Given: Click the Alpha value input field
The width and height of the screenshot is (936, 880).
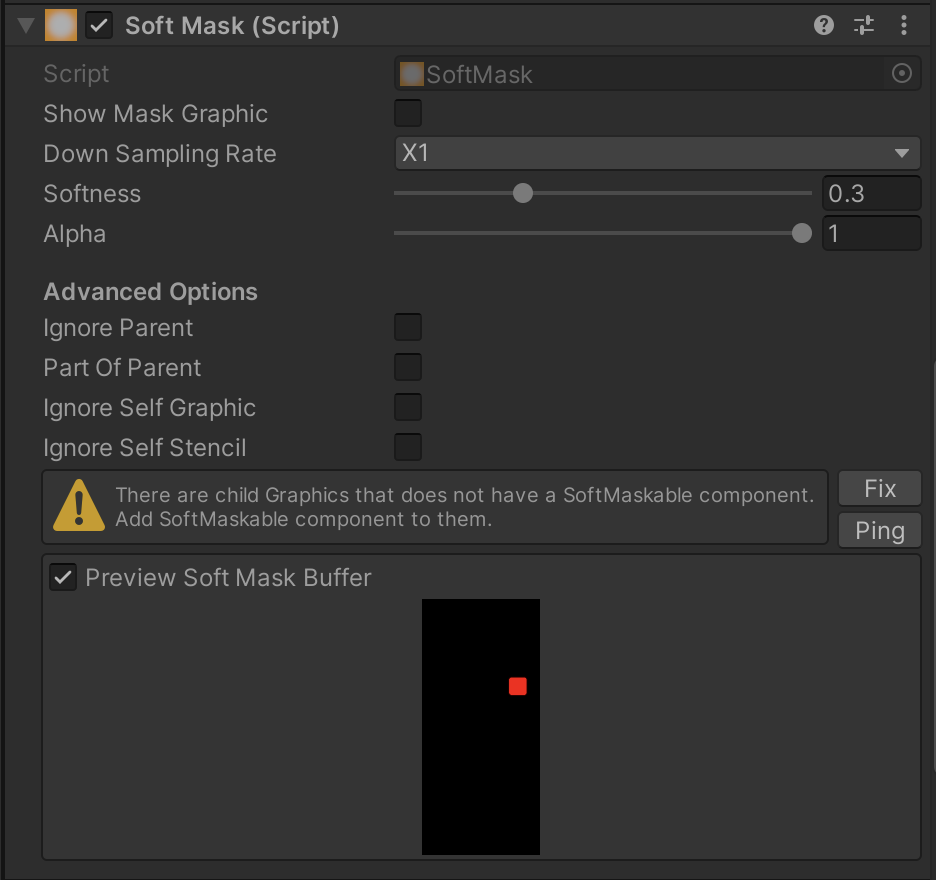Looking at the screenshot, I should (871, 233).
